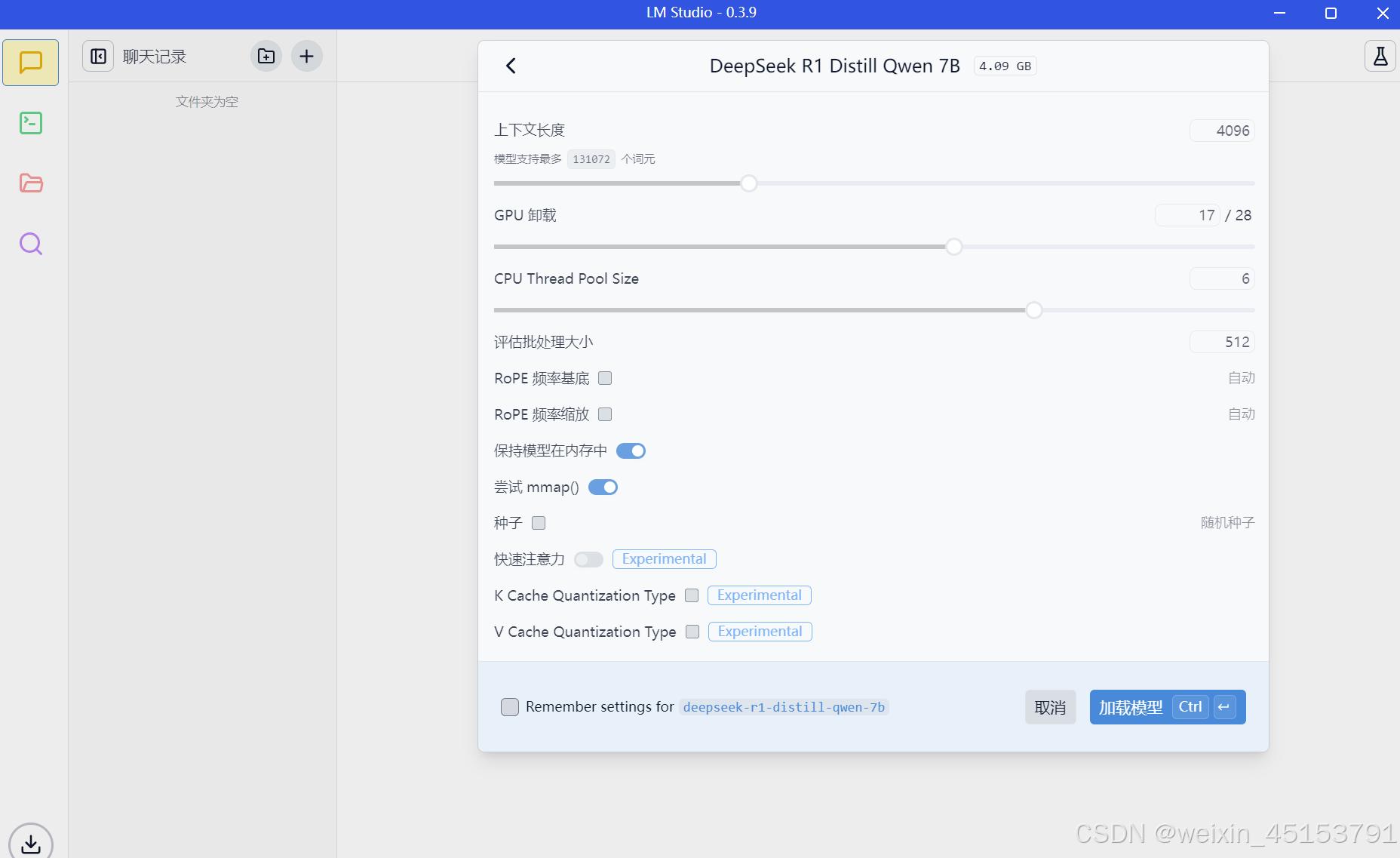Click the Enter key icon on the load button

click(1224, 707)
